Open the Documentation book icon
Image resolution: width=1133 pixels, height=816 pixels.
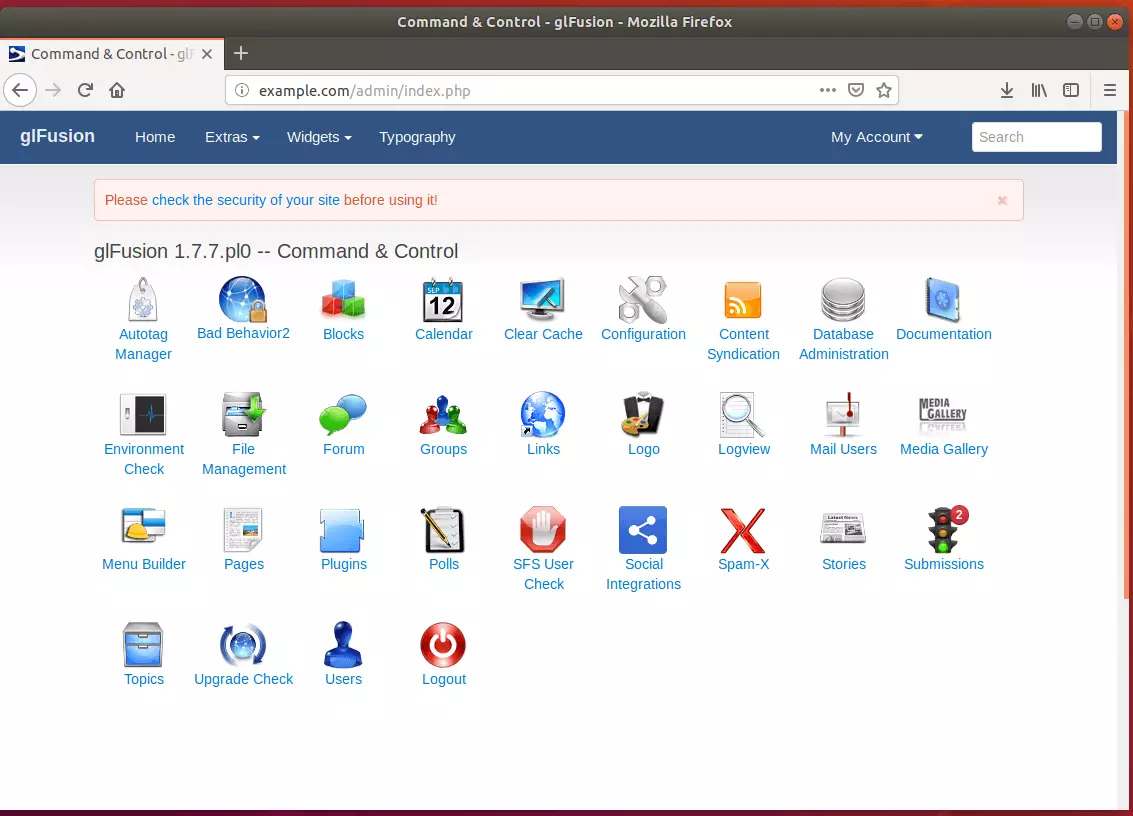click(943, 299)
